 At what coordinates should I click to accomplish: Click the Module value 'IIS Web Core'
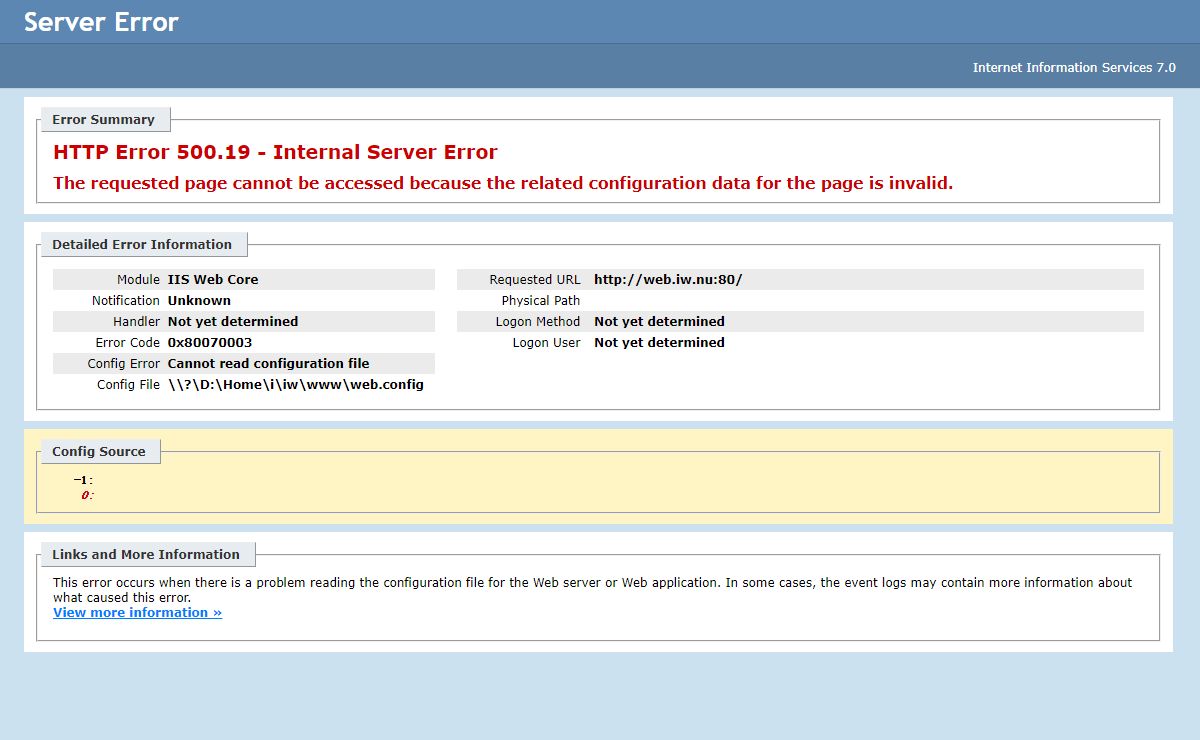coord(213,279)
